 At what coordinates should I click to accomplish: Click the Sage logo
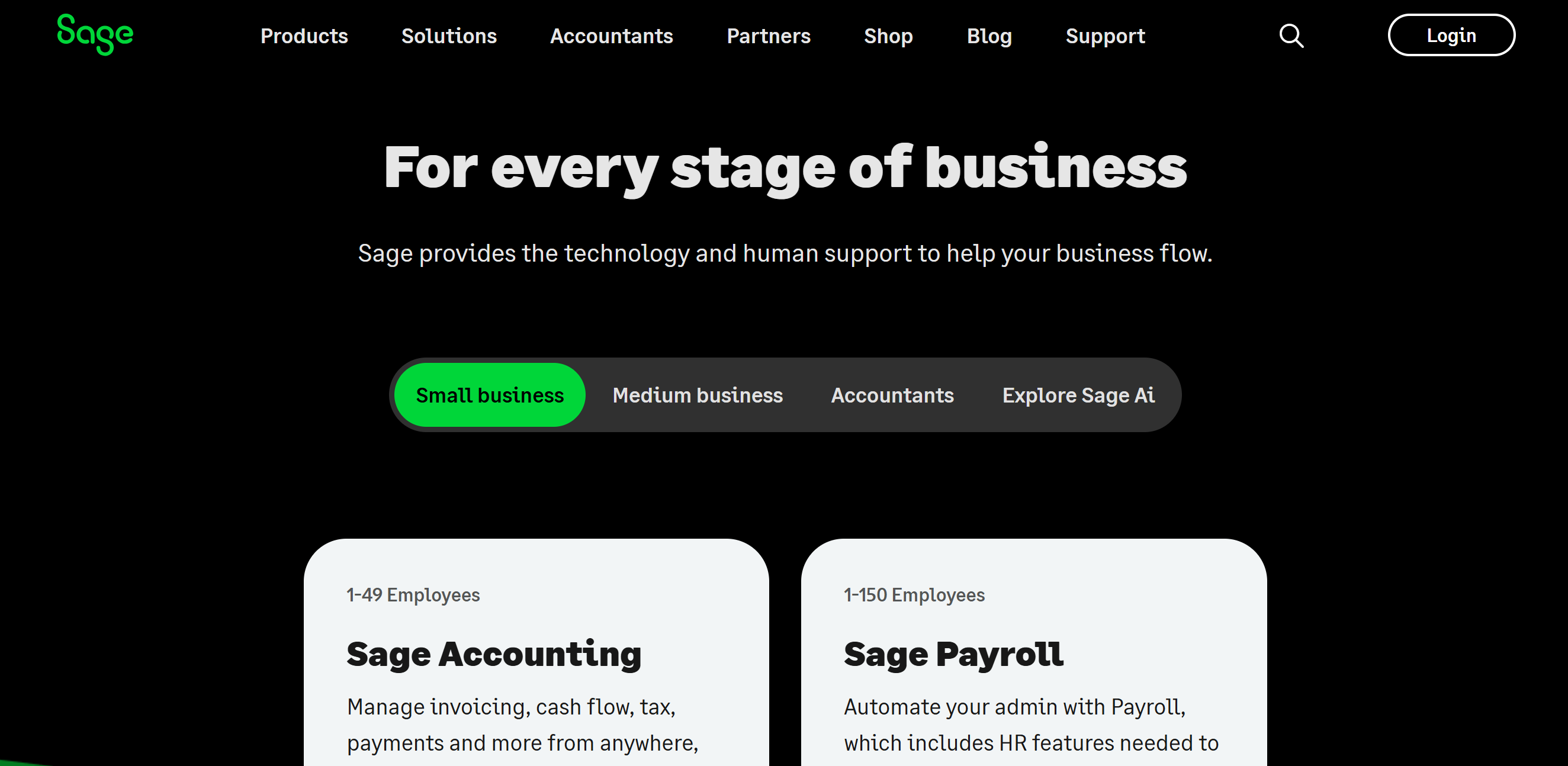pyautogui.click(x=95, y=35)
